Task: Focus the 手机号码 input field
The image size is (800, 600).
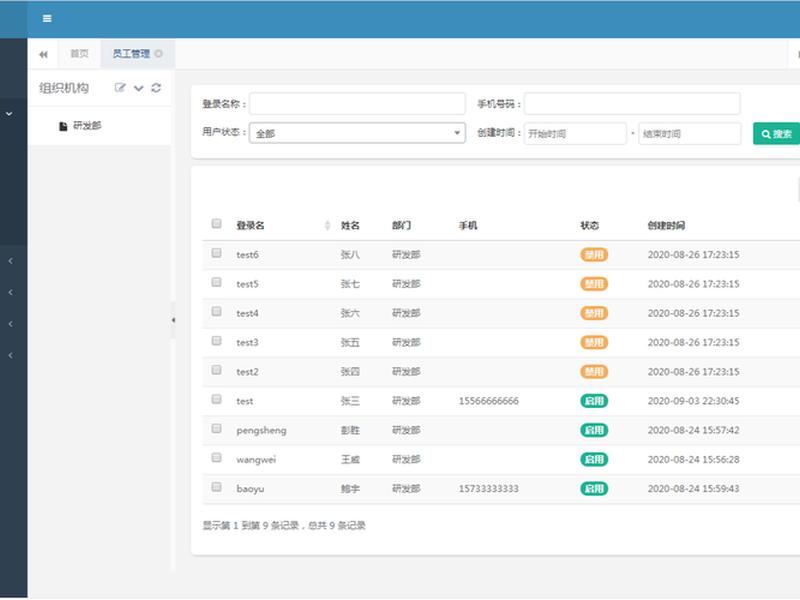Action: point(632,104)
